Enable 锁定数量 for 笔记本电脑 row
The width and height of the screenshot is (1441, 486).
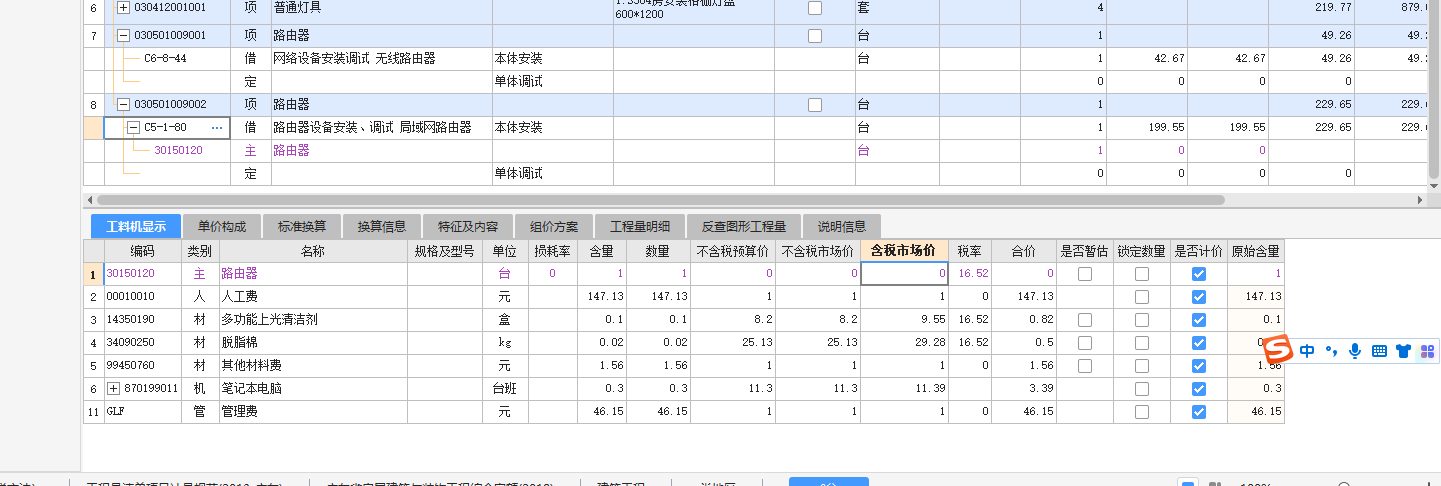(1142, 389)
